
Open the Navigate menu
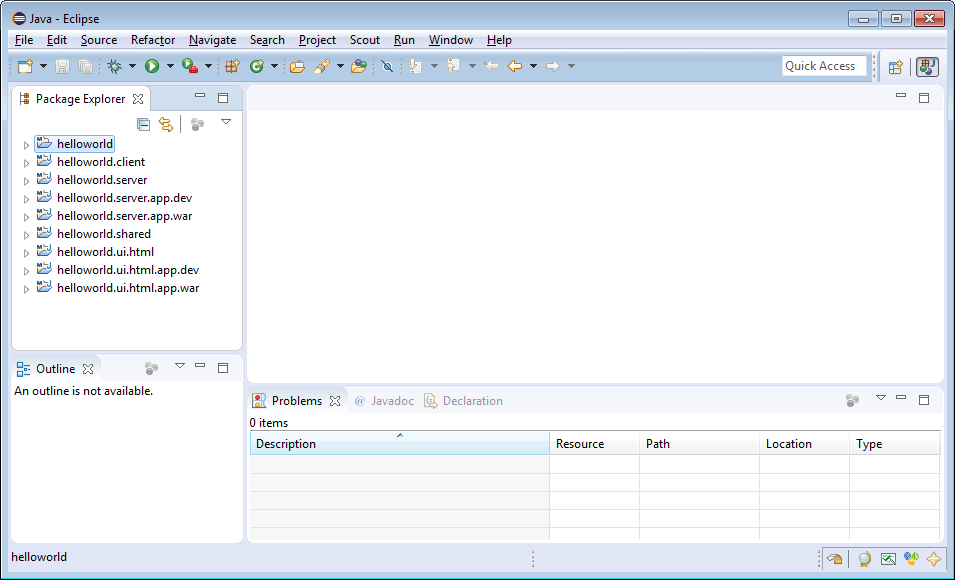213,40
